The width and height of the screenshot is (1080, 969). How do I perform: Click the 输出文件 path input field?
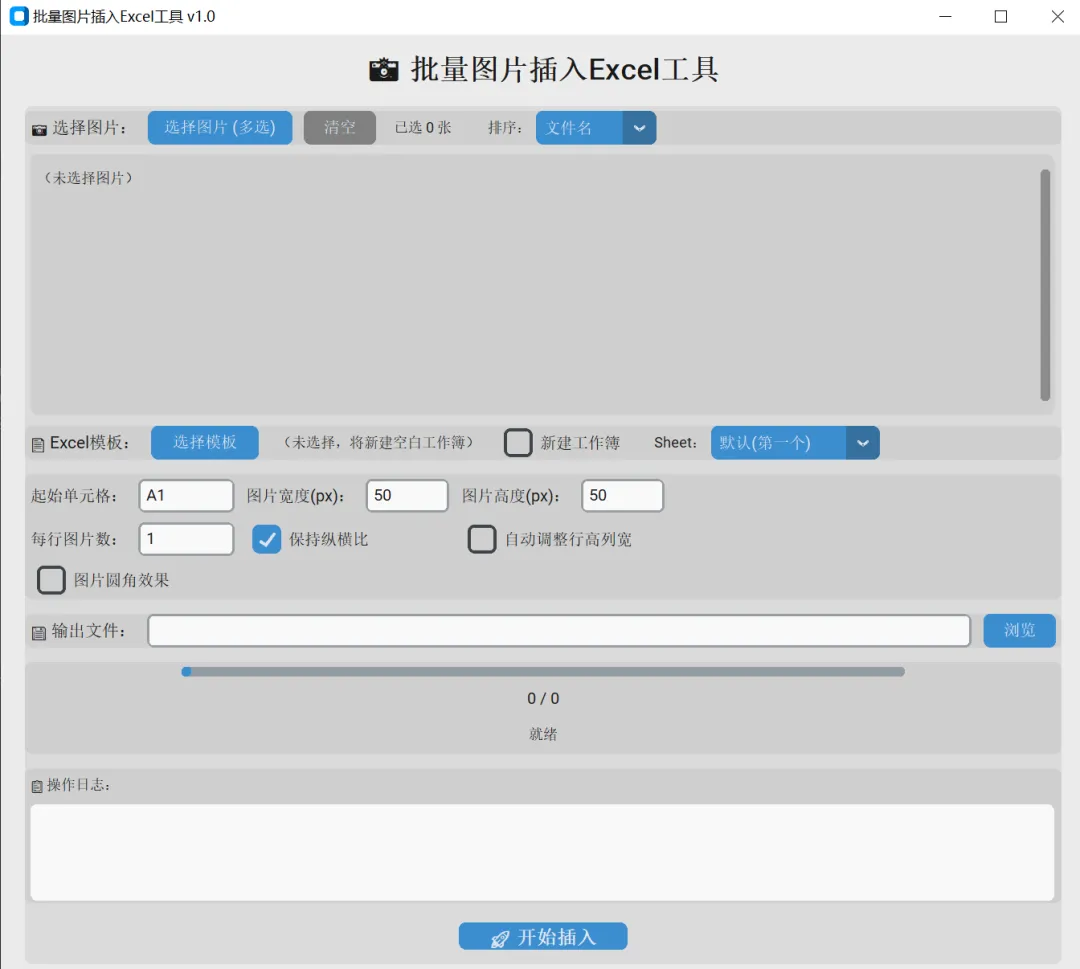(559, 631)
